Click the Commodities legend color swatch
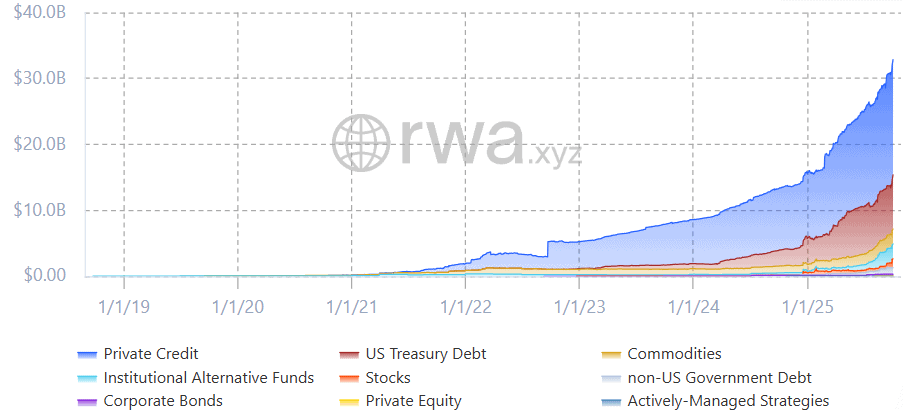The image size is (906, 412). [612, 354]
